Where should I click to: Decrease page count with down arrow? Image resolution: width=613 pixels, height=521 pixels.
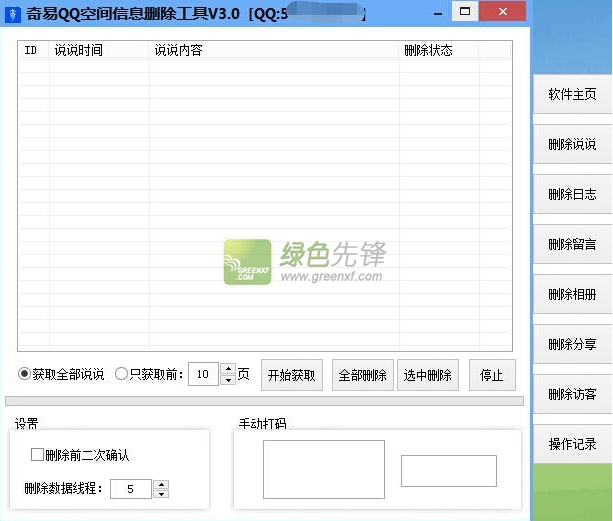(228, 380)
